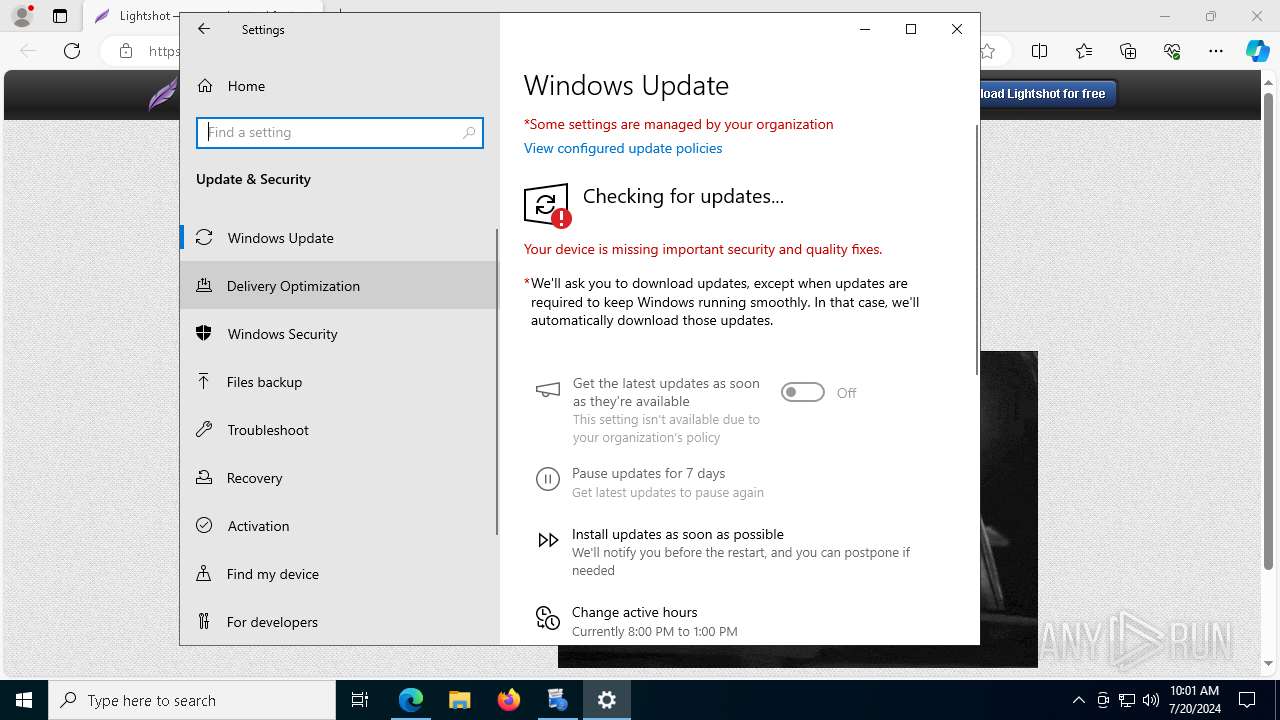The image size is (1280, 720).
Task: Click the pause circle icon
Action: click(548, 479)
